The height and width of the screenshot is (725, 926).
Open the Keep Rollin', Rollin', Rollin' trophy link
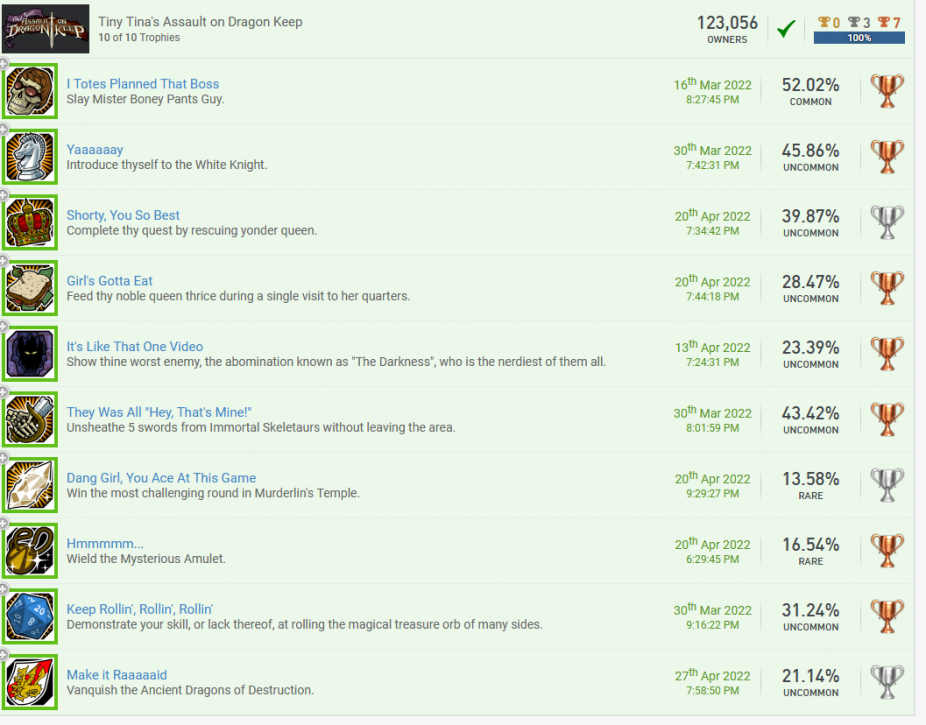pos(140,609)
